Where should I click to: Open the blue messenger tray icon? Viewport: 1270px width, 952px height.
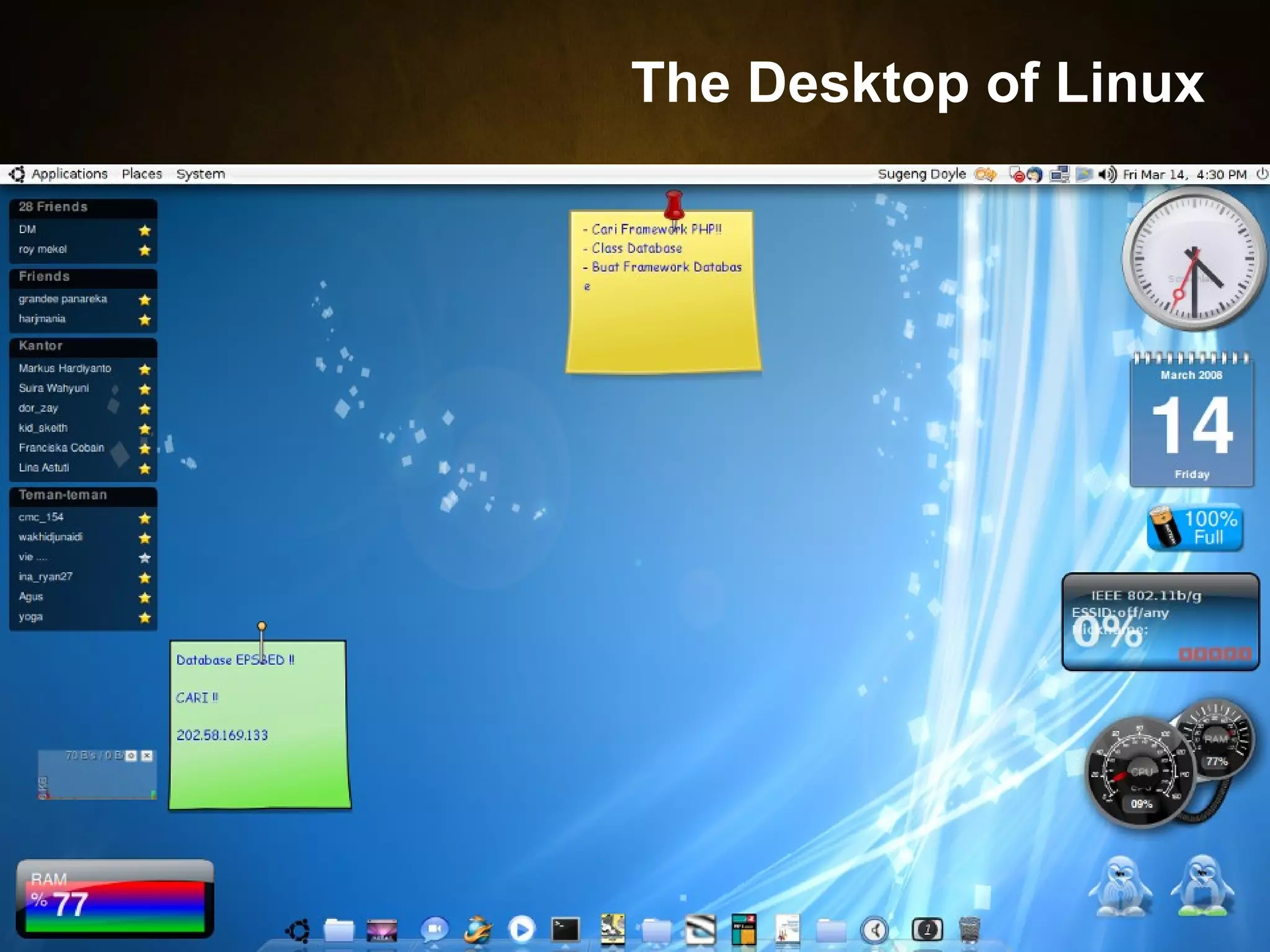click(x=1034, y=175)
